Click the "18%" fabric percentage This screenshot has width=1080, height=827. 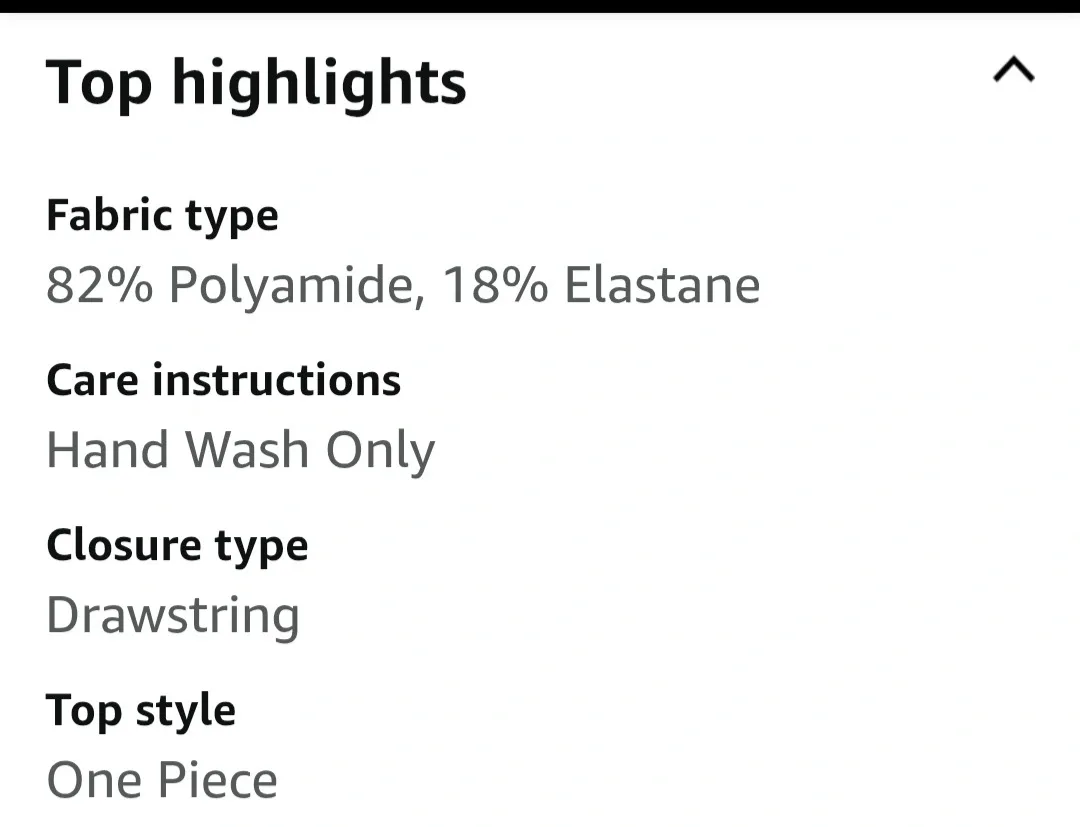[494, 285]
